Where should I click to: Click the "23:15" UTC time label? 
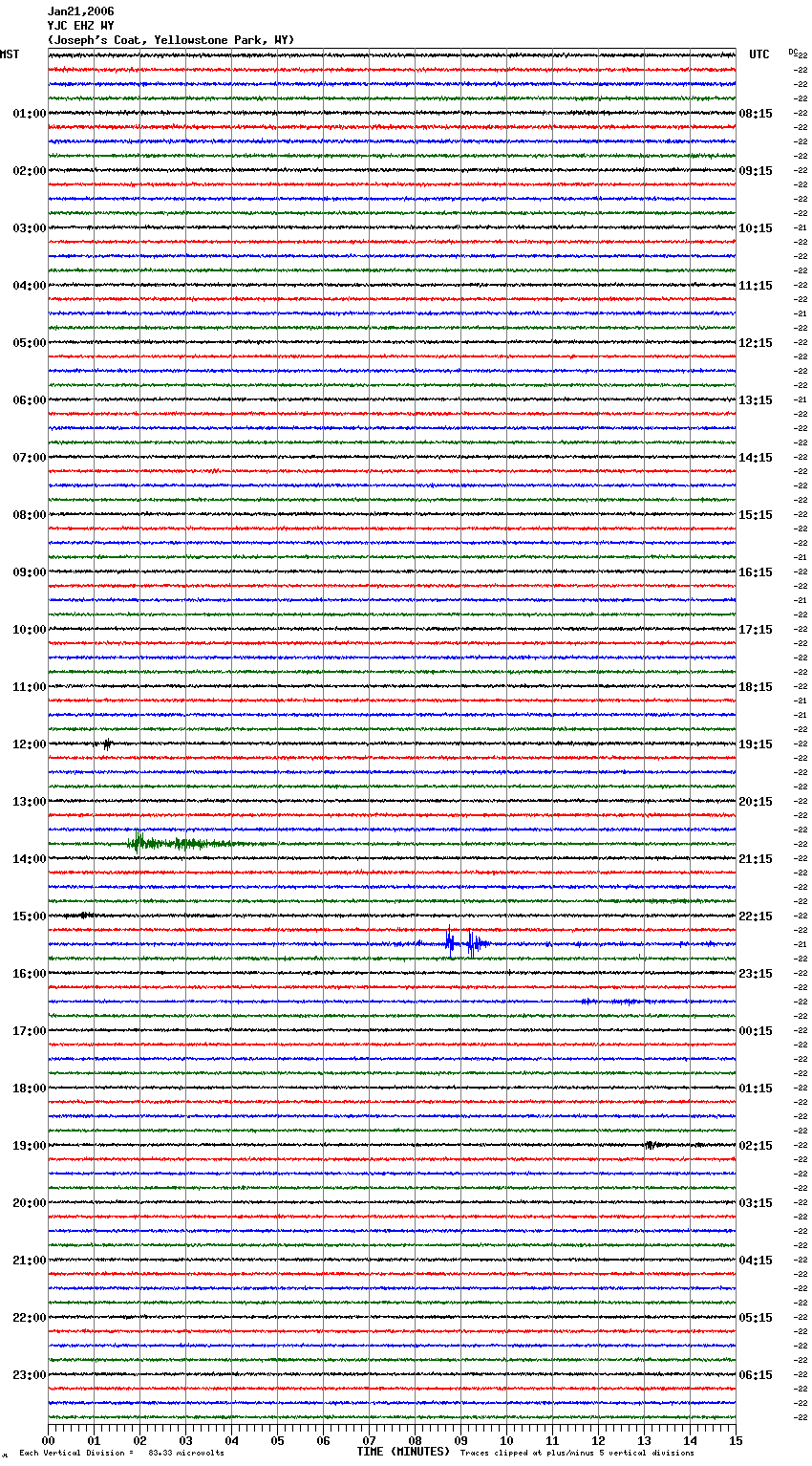[x=756, y=974]
